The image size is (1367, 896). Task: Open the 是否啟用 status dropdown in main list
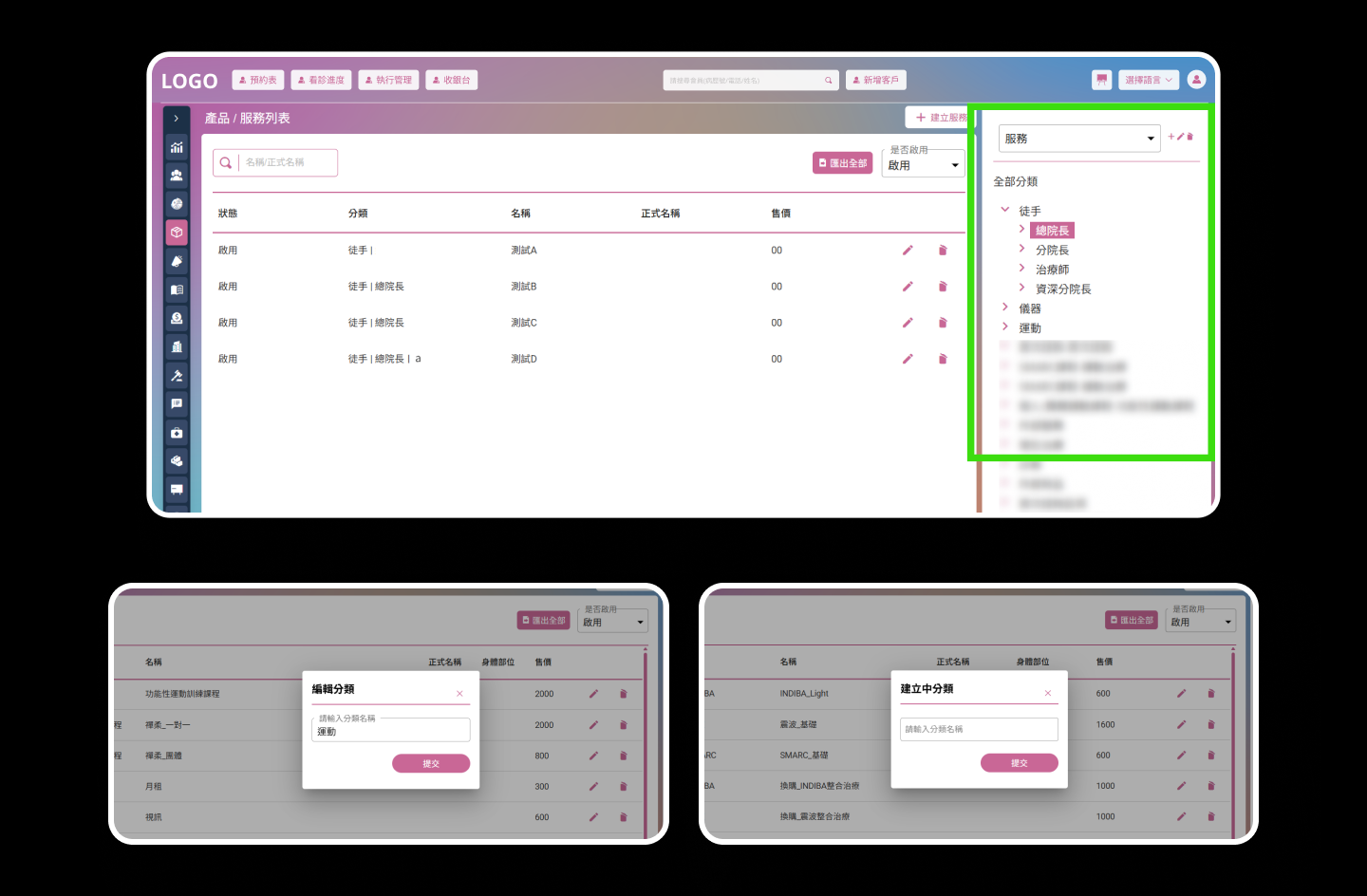pyautogui.click(x=923, y=165)
